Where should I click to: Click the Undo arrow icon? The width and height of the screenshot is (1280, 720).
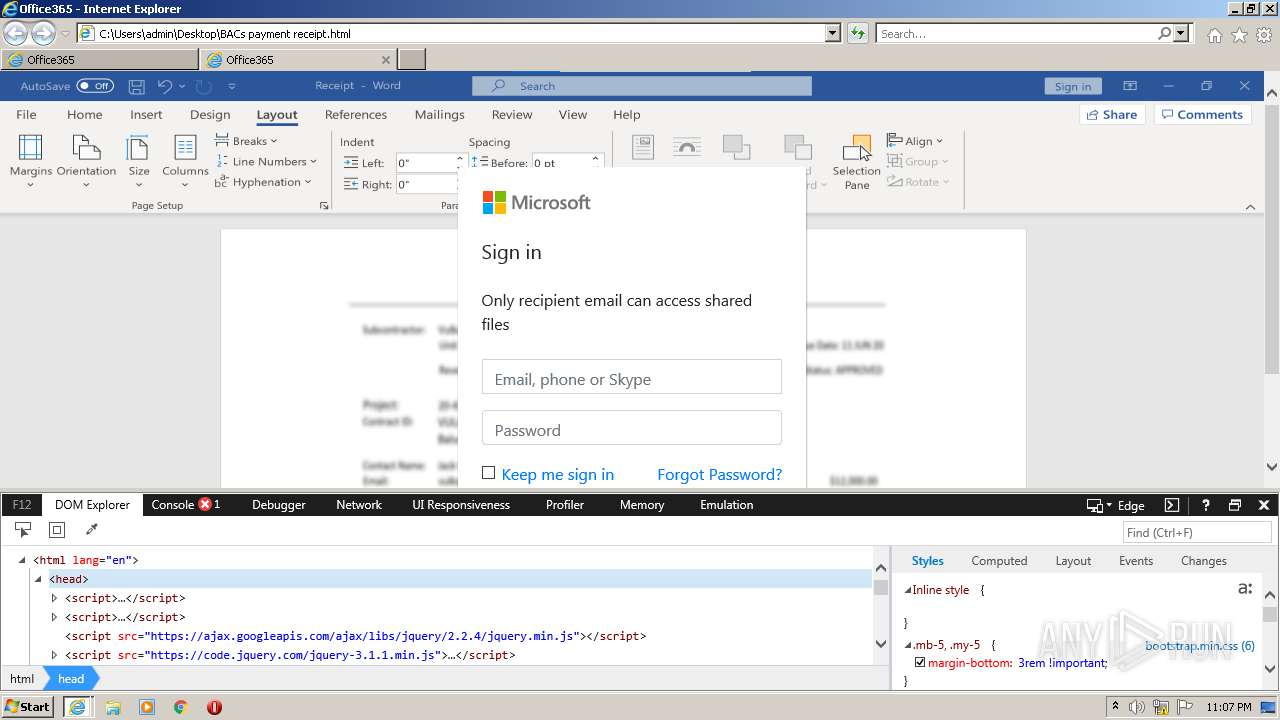(165, 86)
